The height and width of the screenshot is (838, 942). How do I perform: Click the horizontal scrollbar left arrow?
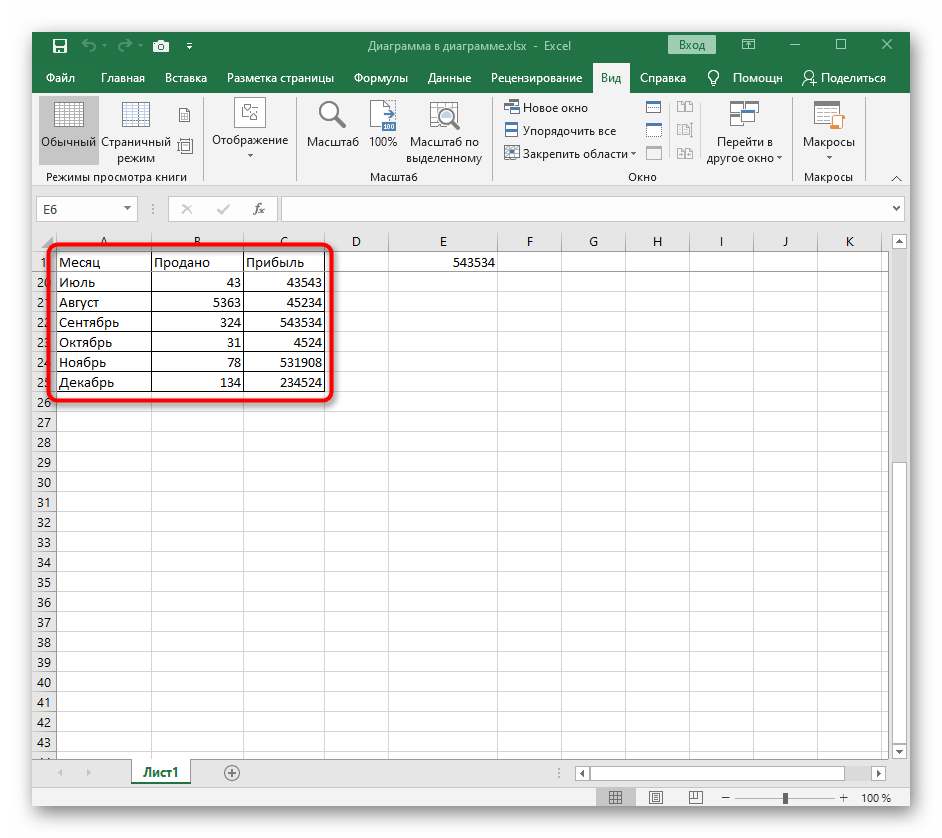coord(582,773)
